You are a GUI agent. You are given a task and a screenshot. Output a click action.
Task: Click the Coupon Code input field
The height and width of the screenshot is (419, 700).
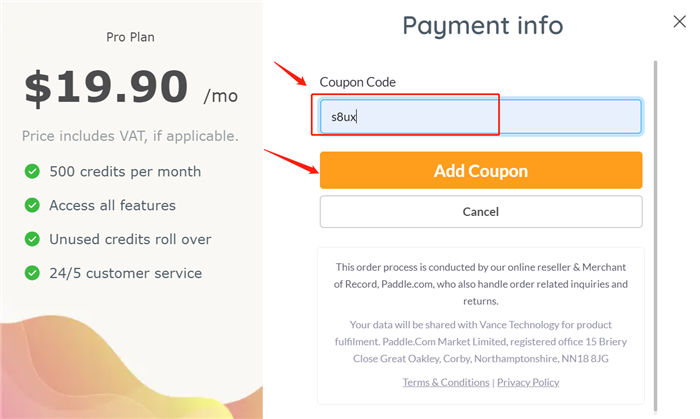coord(481,116)
